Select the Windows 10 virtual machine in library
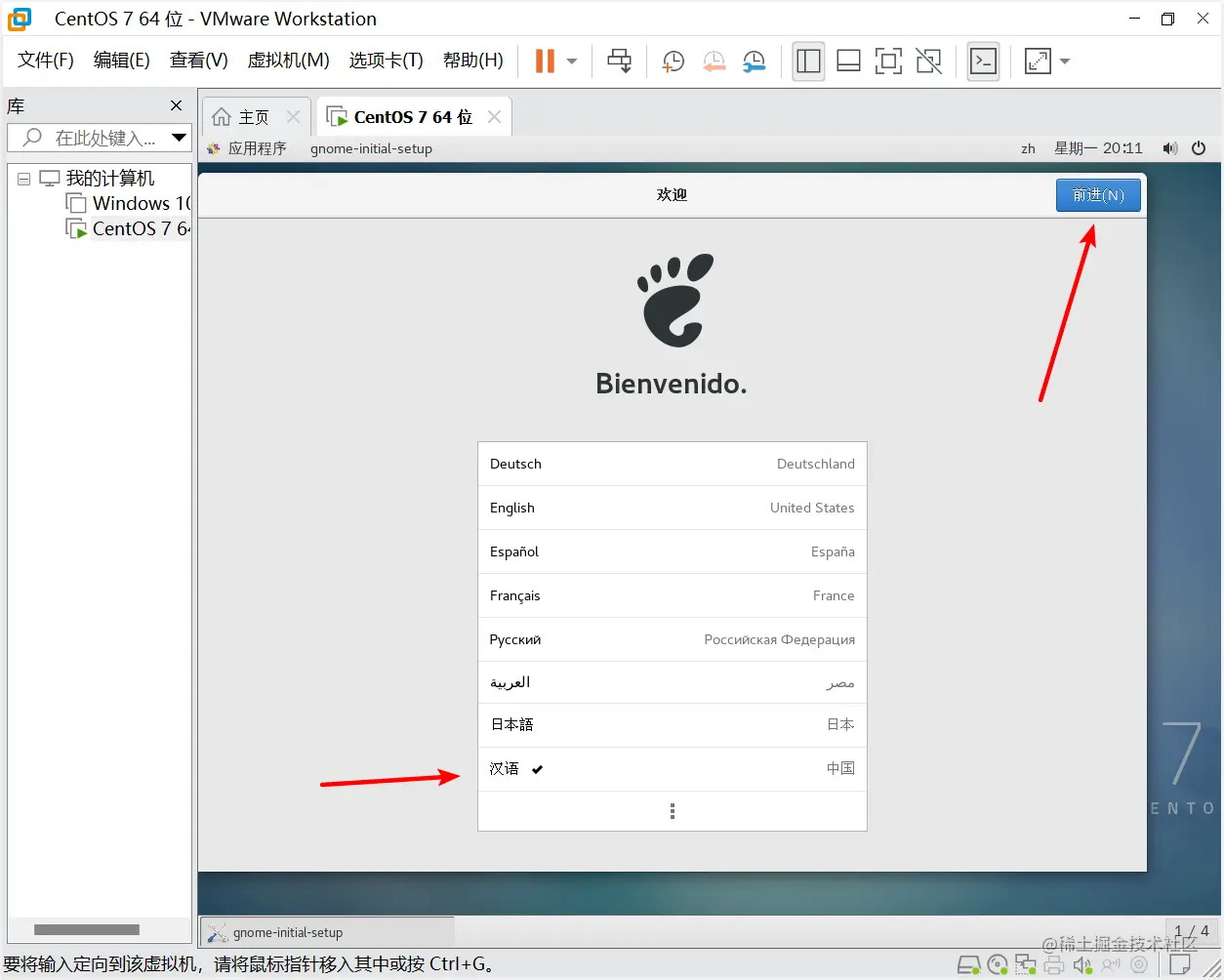This screenshot has width=1224, height=980. coord(128,203)
